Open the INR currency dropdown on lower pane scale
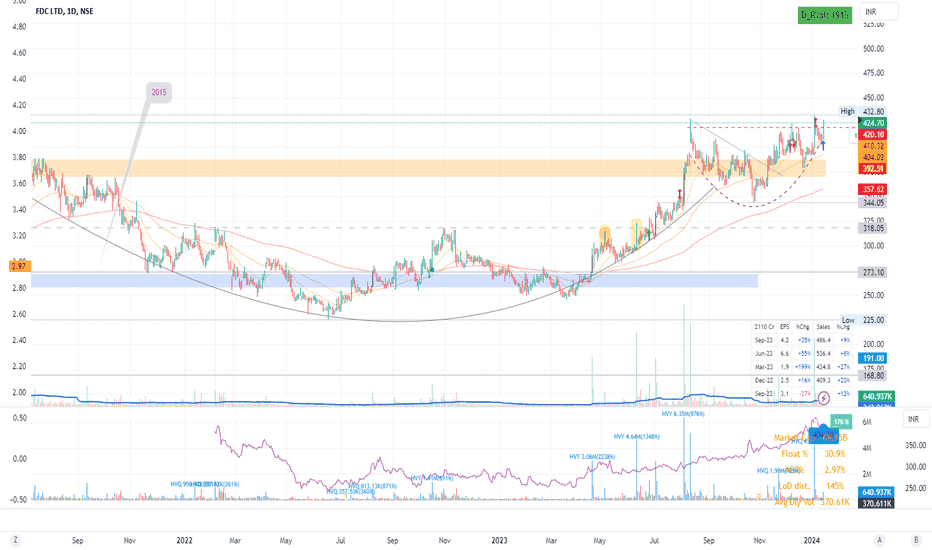 918,419
